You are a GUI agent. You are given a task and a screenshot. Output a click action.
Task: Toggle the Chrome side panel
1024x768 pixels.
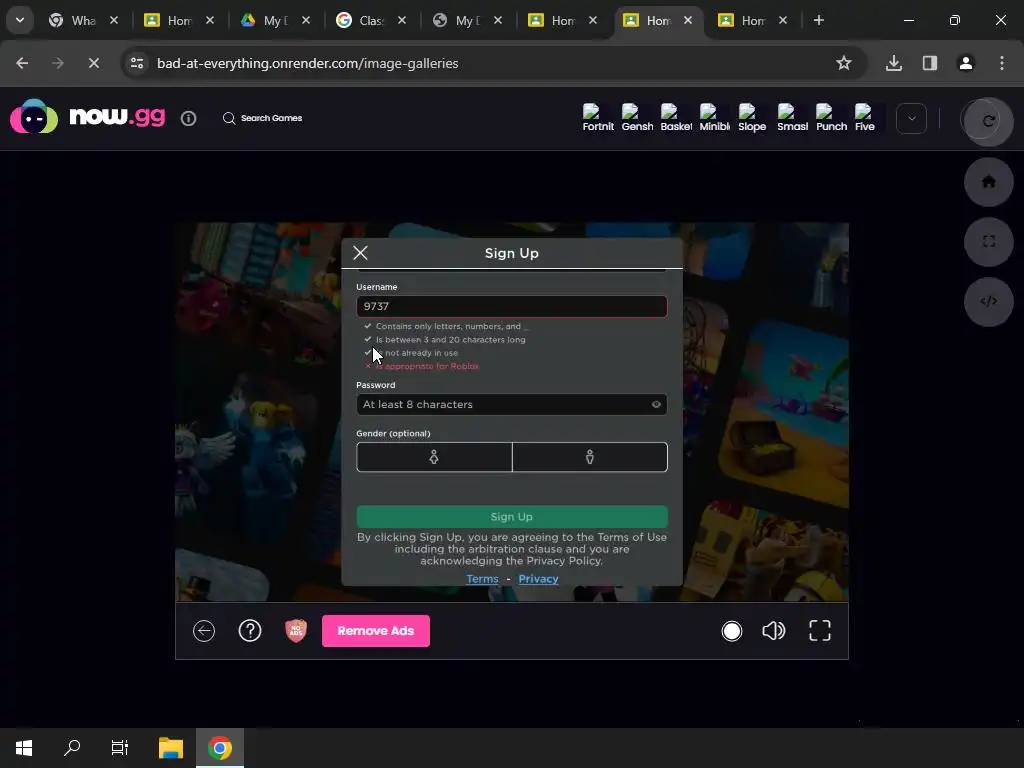pos(930,63)
